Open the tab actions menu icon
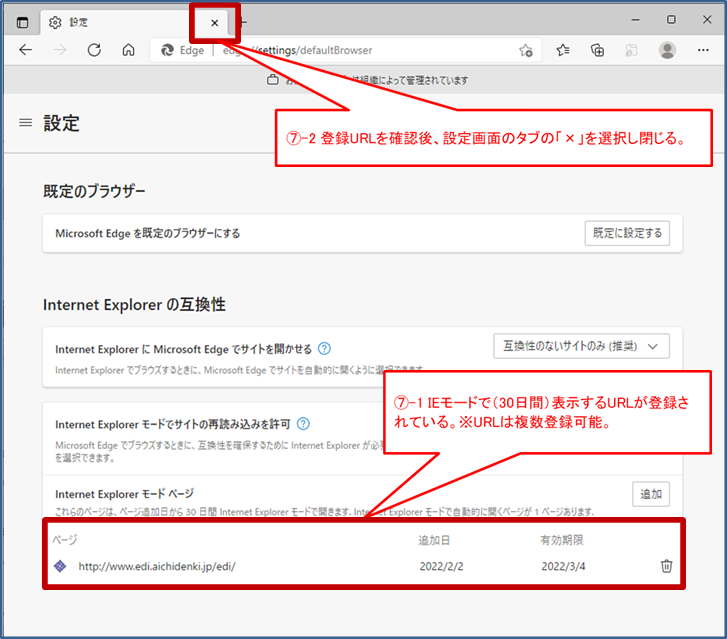The image size is (727, 639). click(22, 22)
